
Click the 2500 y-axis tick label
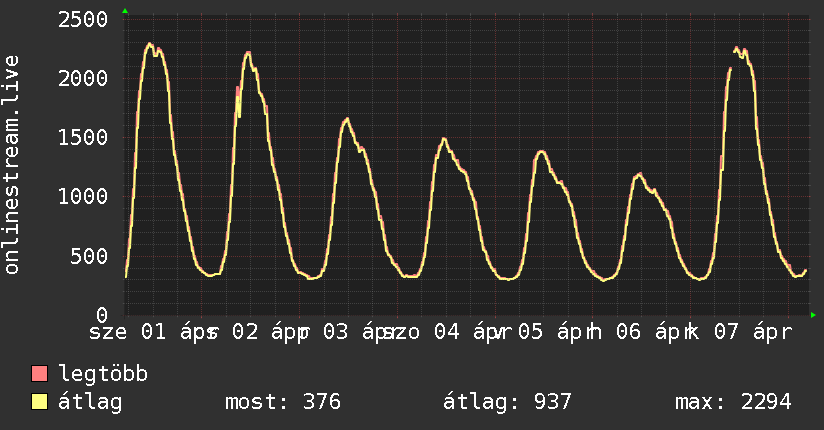[83, 20]
